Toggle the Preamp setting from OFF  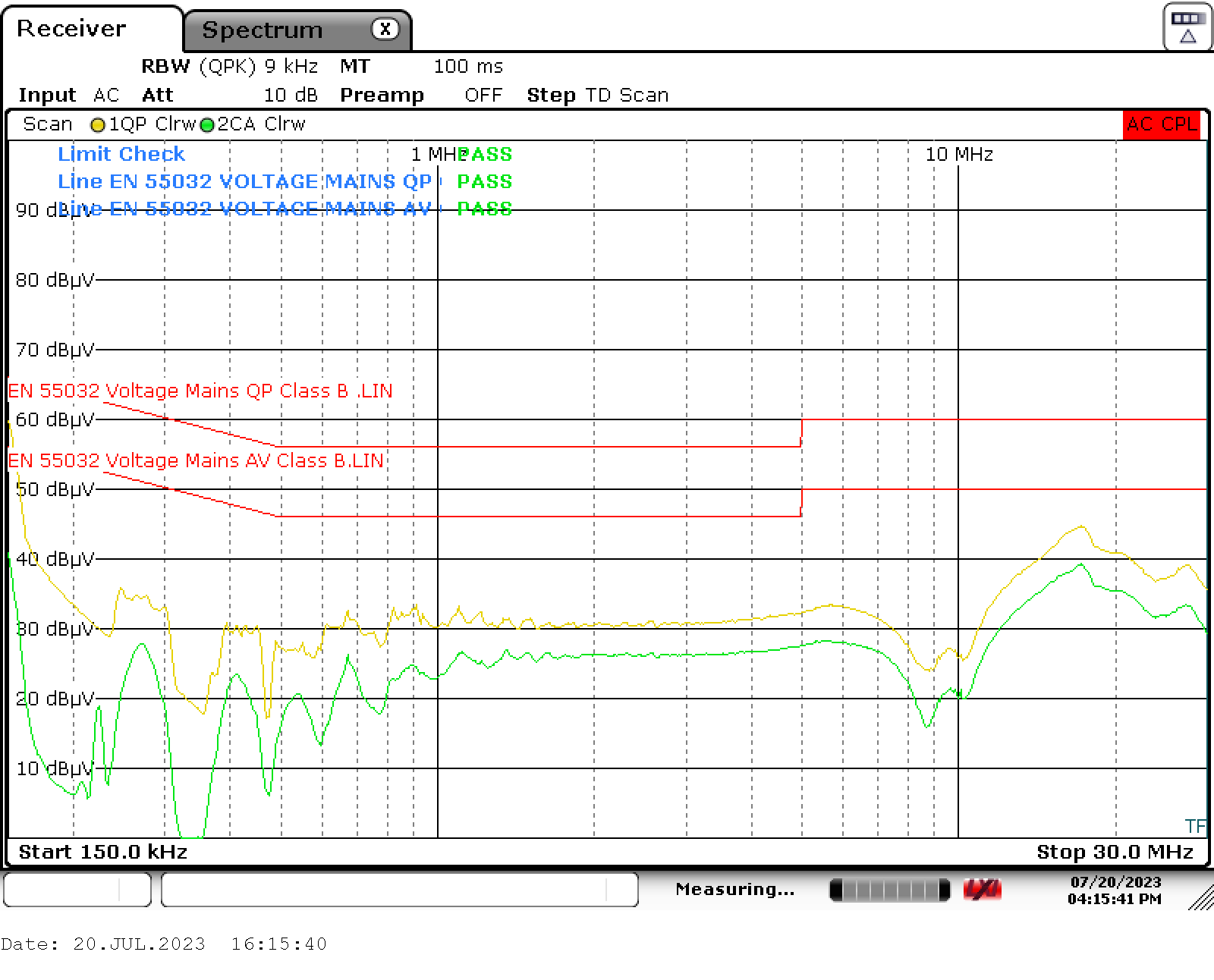[484, 95]
